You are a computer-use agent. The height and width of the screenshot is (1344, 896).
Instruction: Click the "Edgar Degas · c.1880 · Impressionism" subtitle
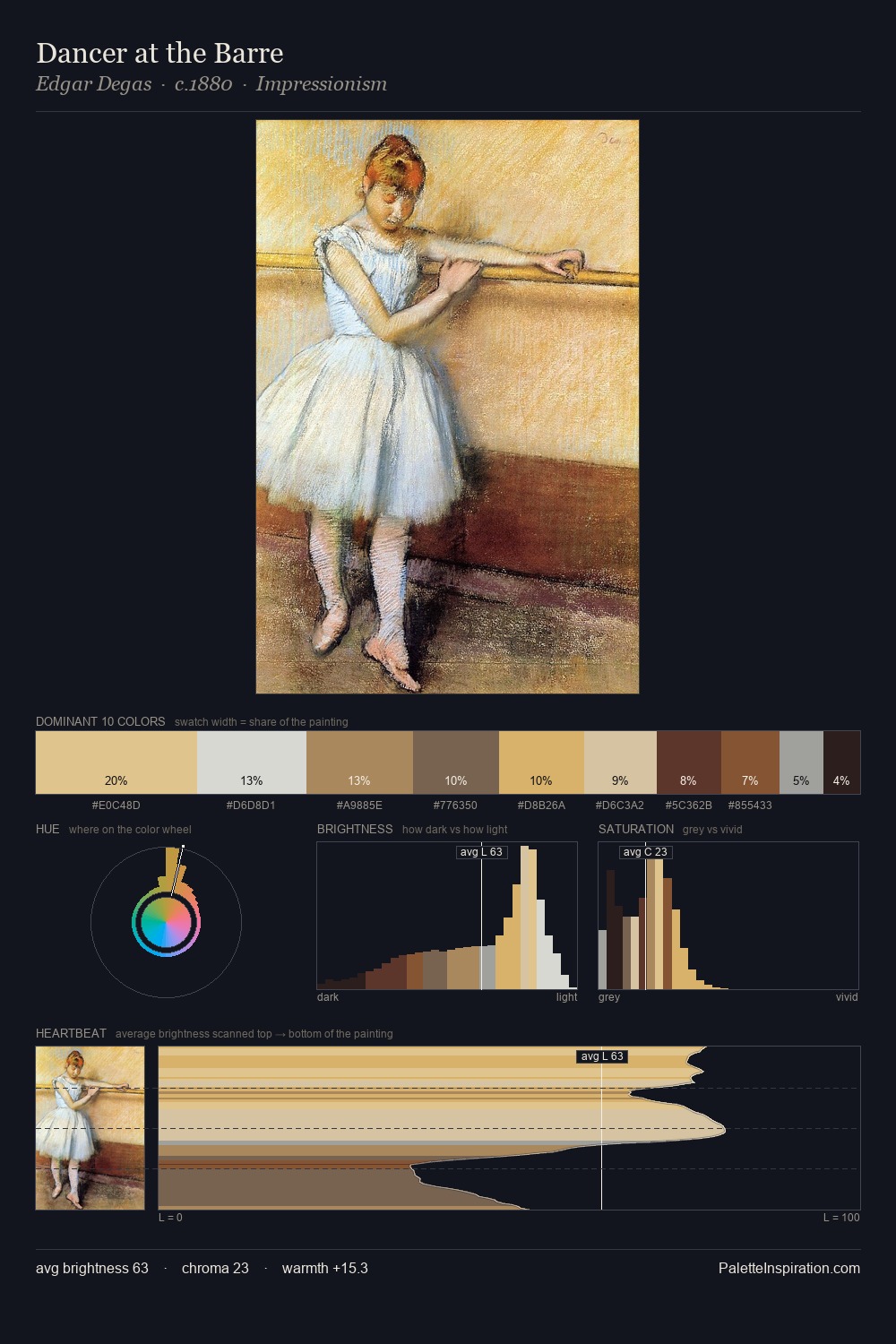coord(211,84)
